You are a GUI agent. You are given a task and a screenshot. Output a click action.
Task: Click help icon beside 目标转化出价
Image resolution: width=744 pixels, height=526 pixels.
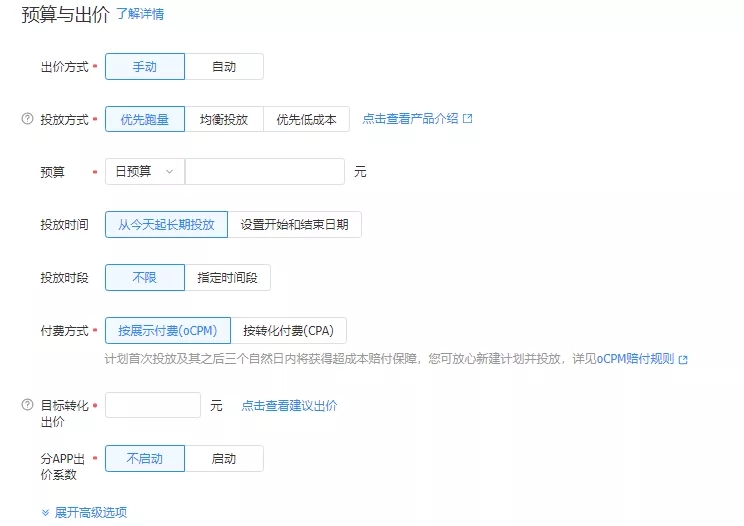pos(27,405)
